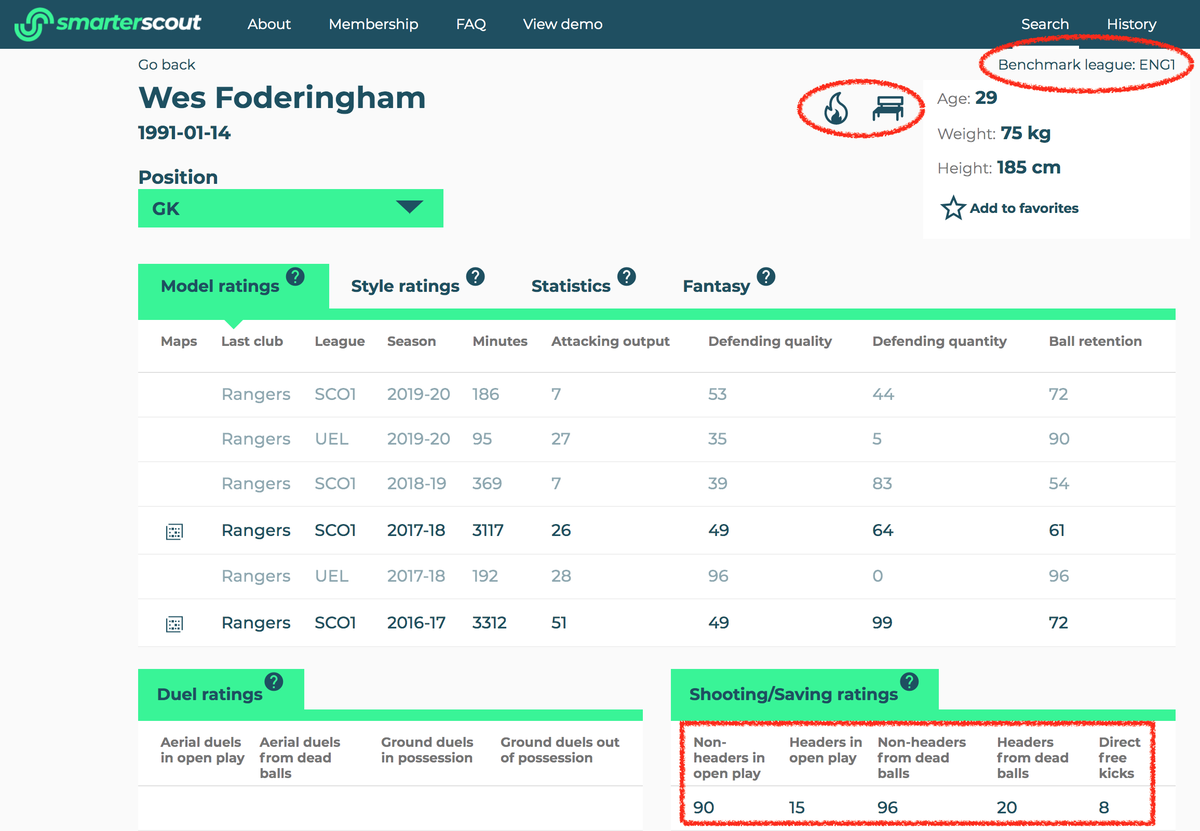Open the About menu item
This screenshot has height=831, width=1200.
269,24
